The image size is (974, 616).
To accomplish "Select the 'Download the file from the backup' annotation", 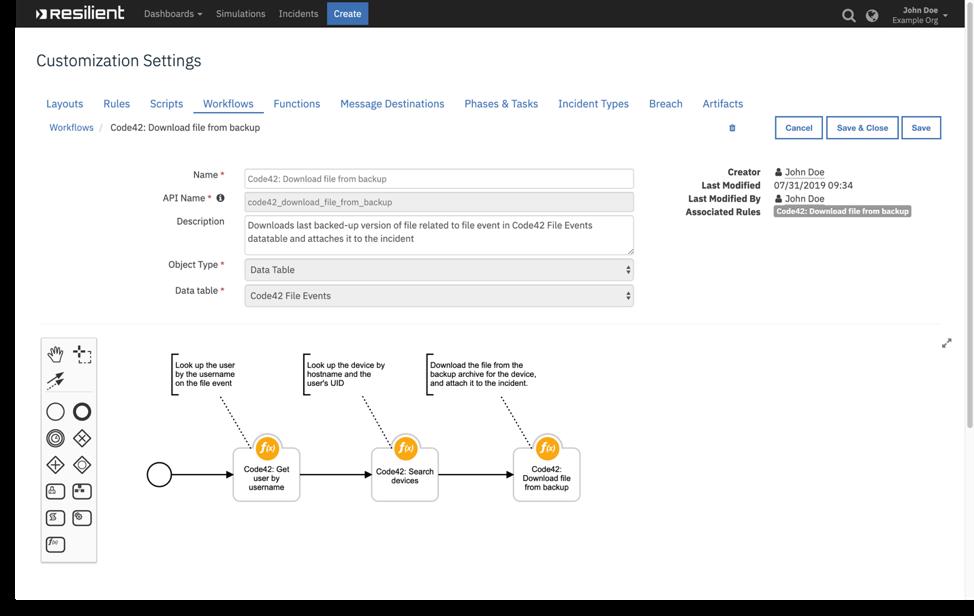I will coord(481,374).
